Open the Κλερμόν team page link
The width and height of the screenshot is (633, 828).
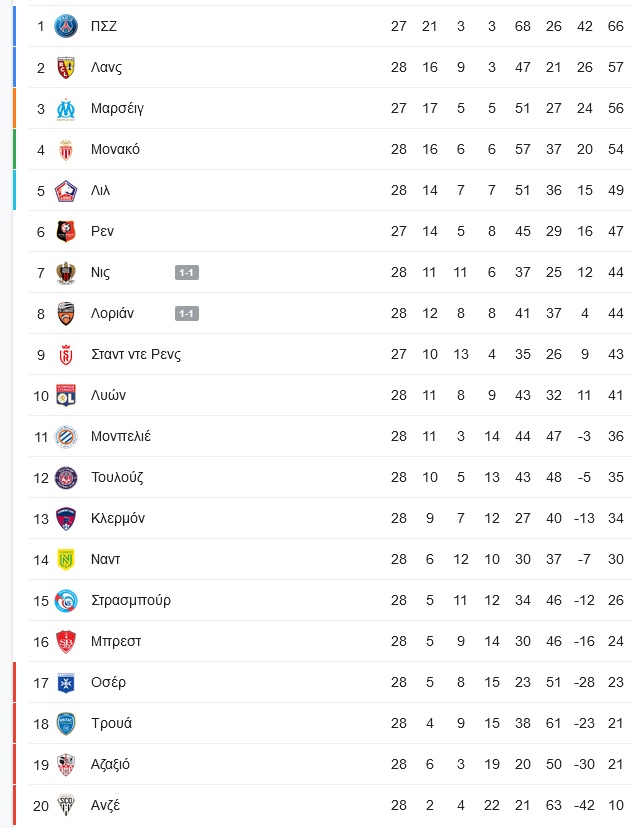point(118,519)
